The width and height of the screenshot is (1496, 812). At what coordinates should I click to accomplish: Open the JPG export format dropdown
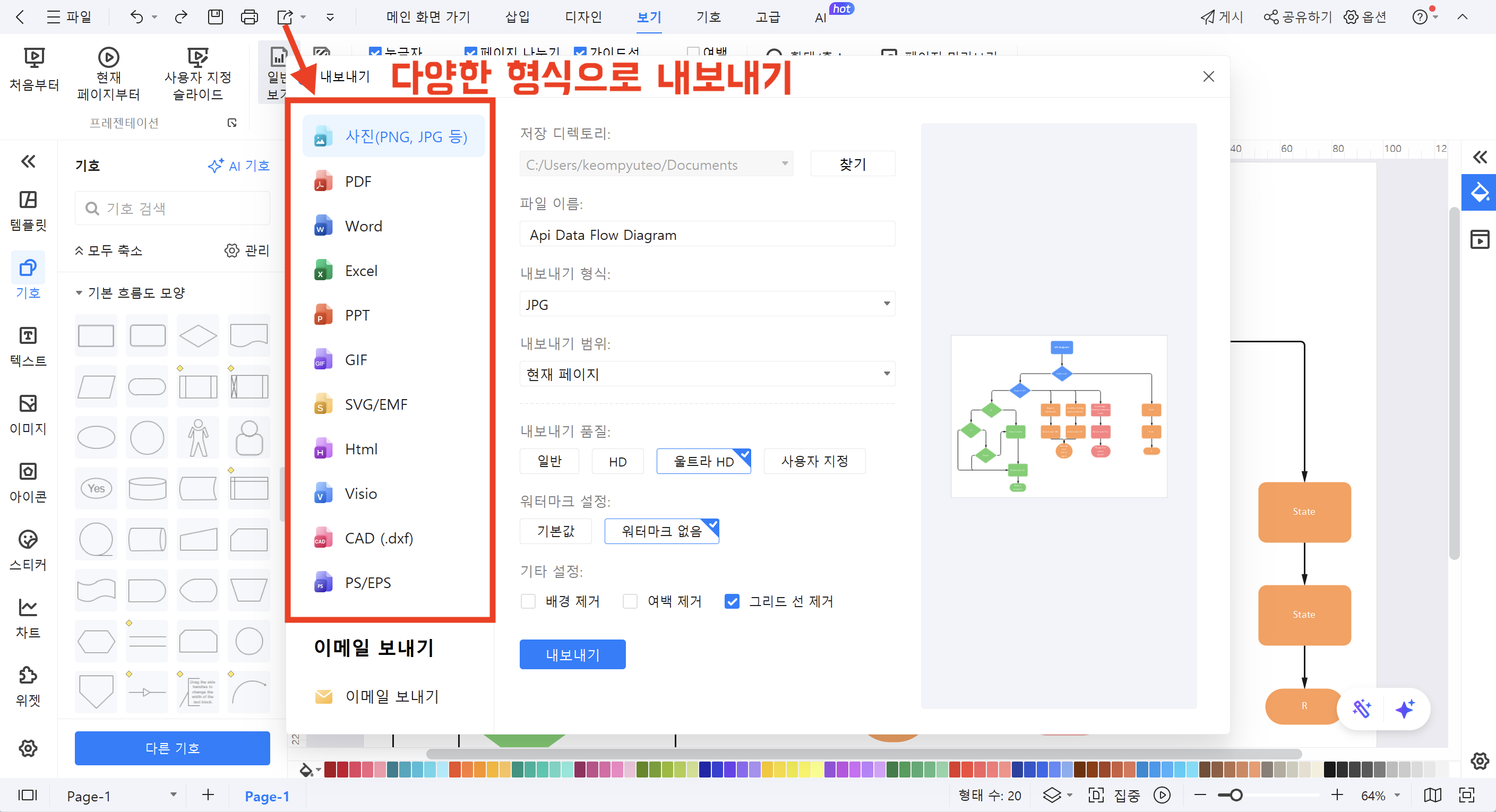706,304
